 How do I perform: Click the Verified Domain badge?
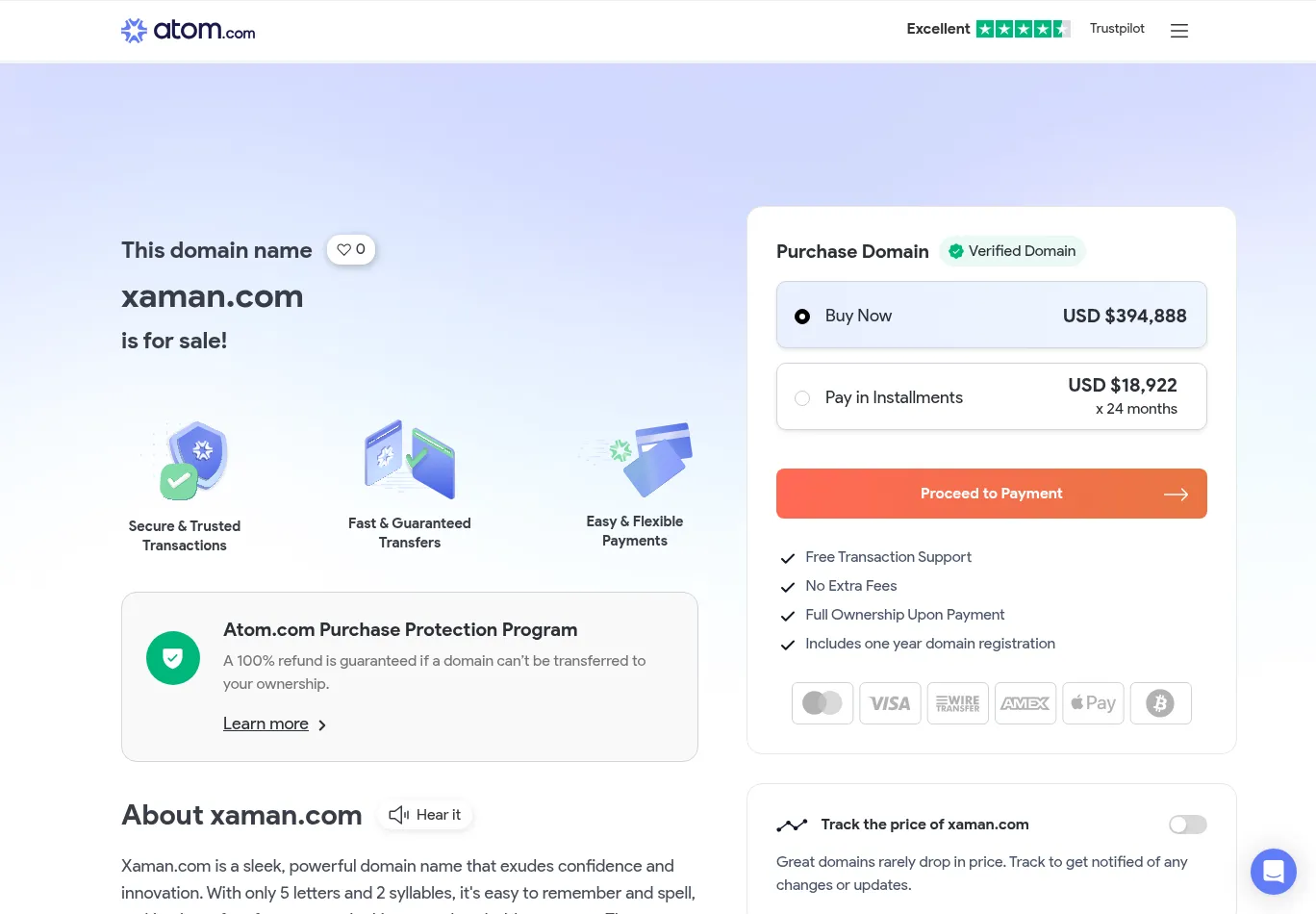tap(1012, 251)
